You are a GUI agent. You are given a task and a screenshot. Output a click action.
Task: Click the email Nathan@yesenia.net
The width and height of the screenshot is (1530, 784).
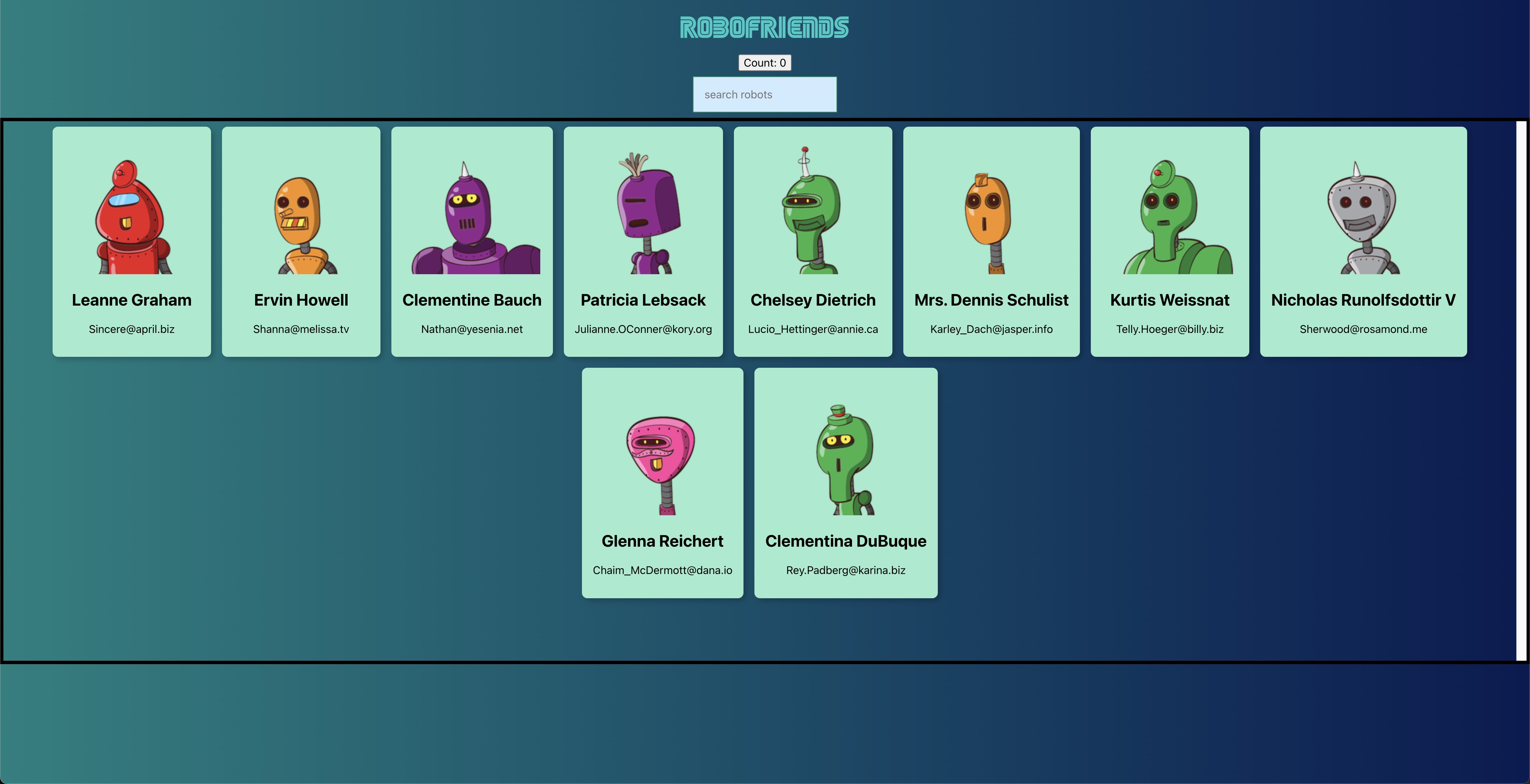point(472,329)
